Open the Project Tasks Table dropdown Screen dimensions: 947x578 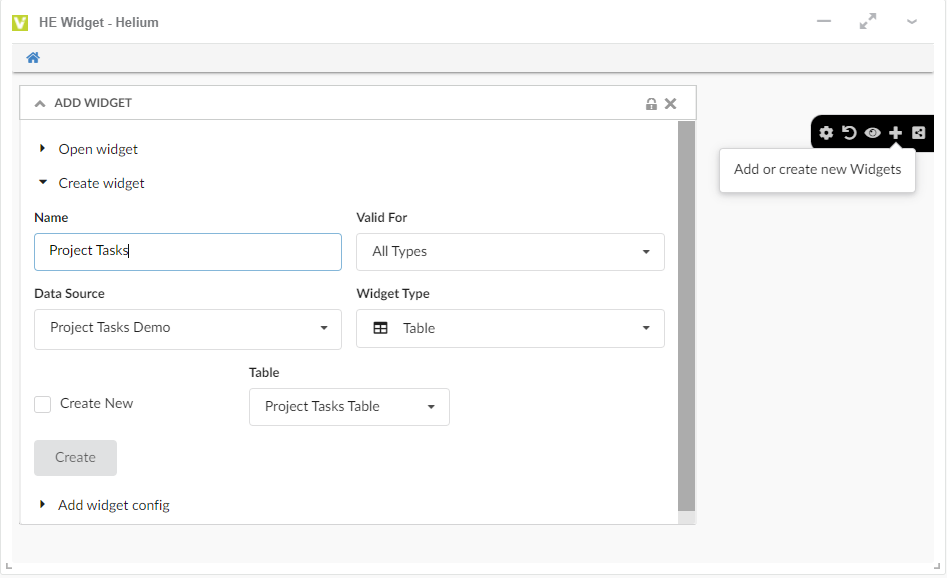(x=349, y=407)
